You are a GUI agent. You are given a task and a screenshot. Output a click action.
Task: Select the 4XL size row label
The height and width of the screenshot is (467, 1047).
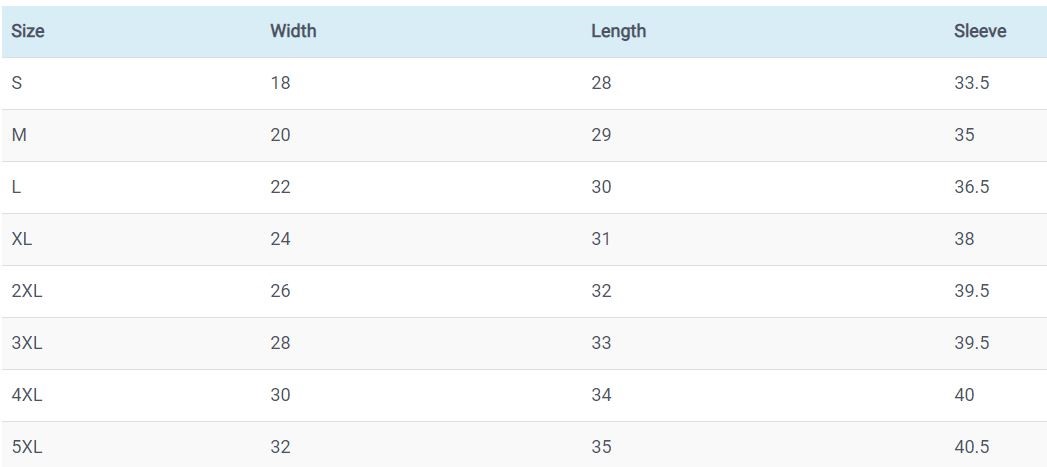[26, 395]
